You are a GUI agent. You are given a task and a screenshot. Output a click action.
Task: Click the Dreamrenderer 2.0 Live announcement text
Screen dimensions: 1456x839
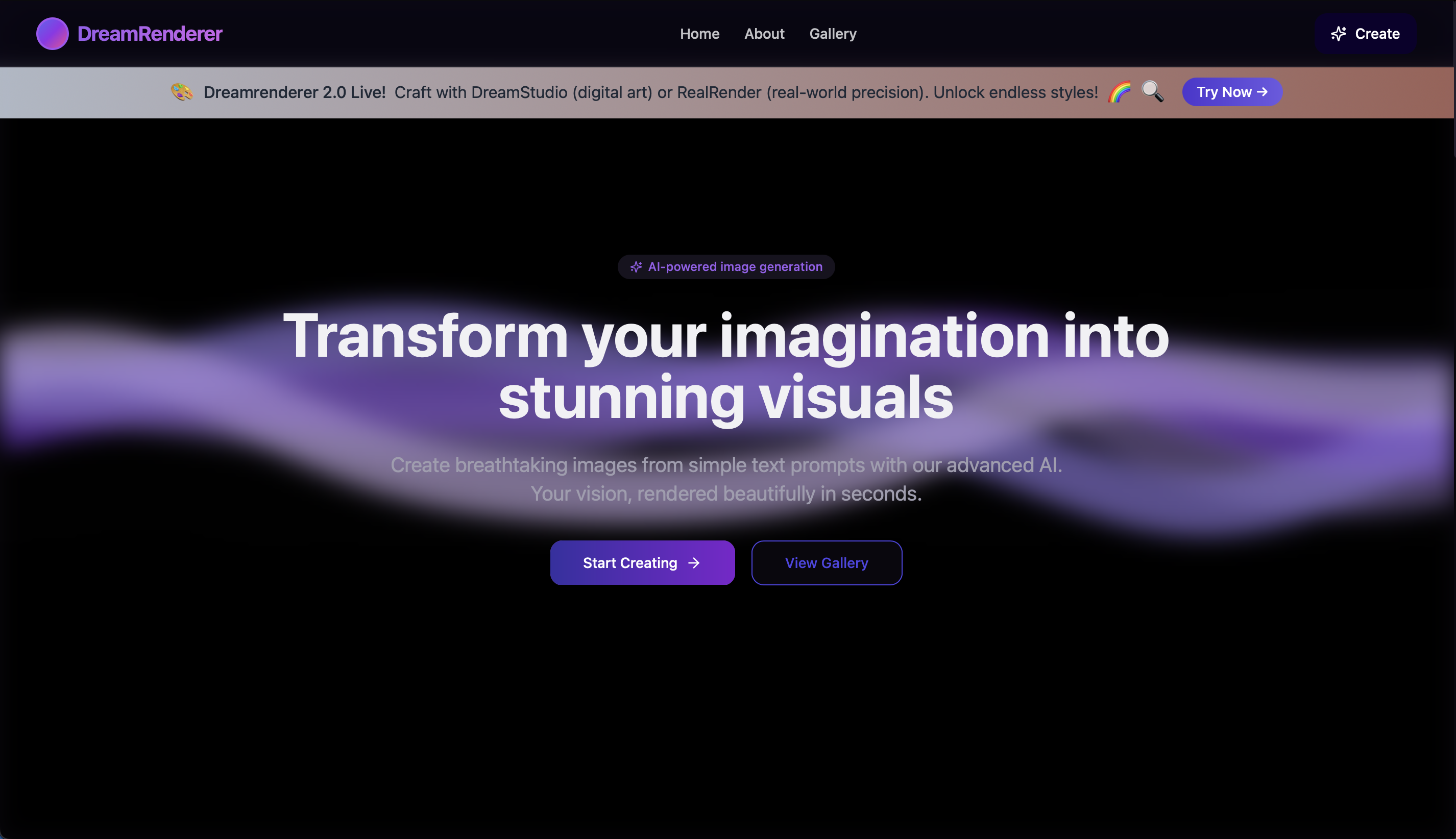[x=295, y=92]
